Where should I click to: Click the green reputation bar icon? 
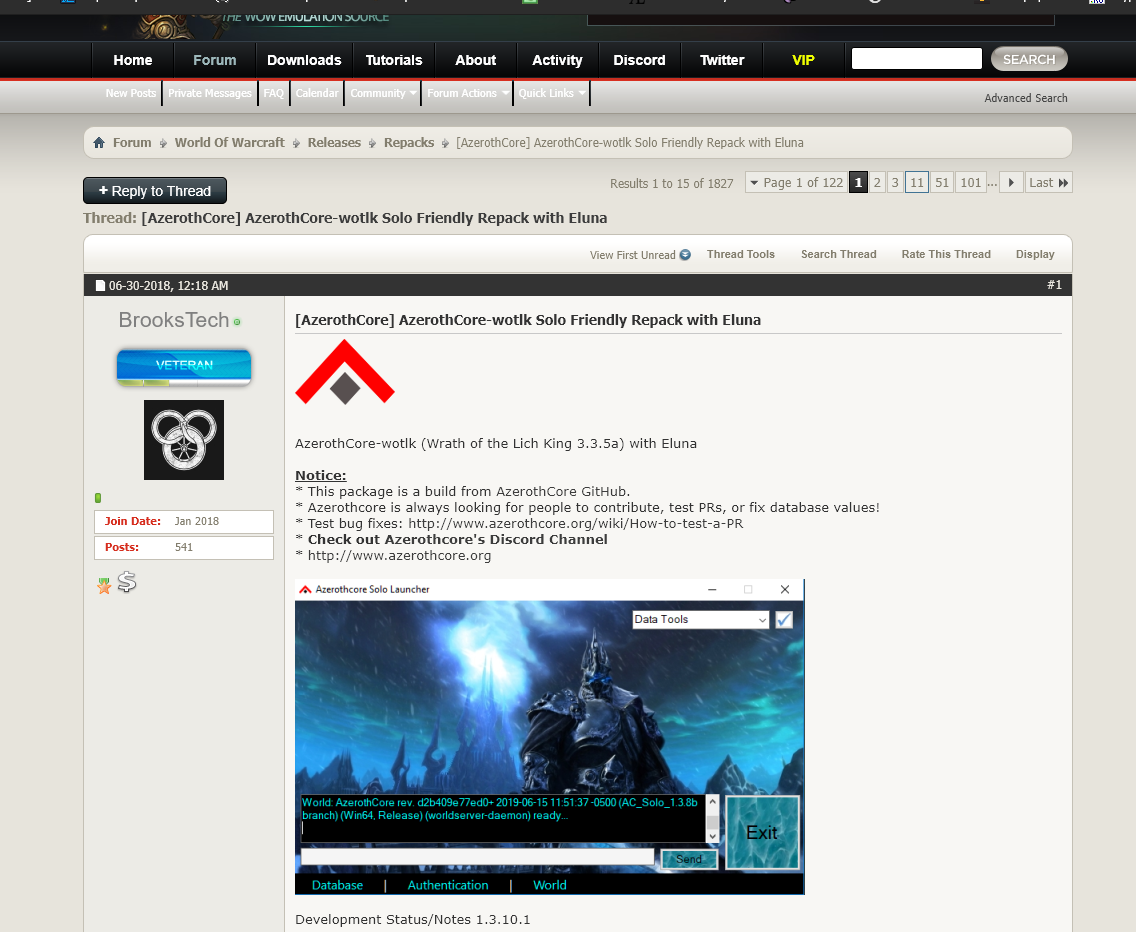(x=98, y=498)
